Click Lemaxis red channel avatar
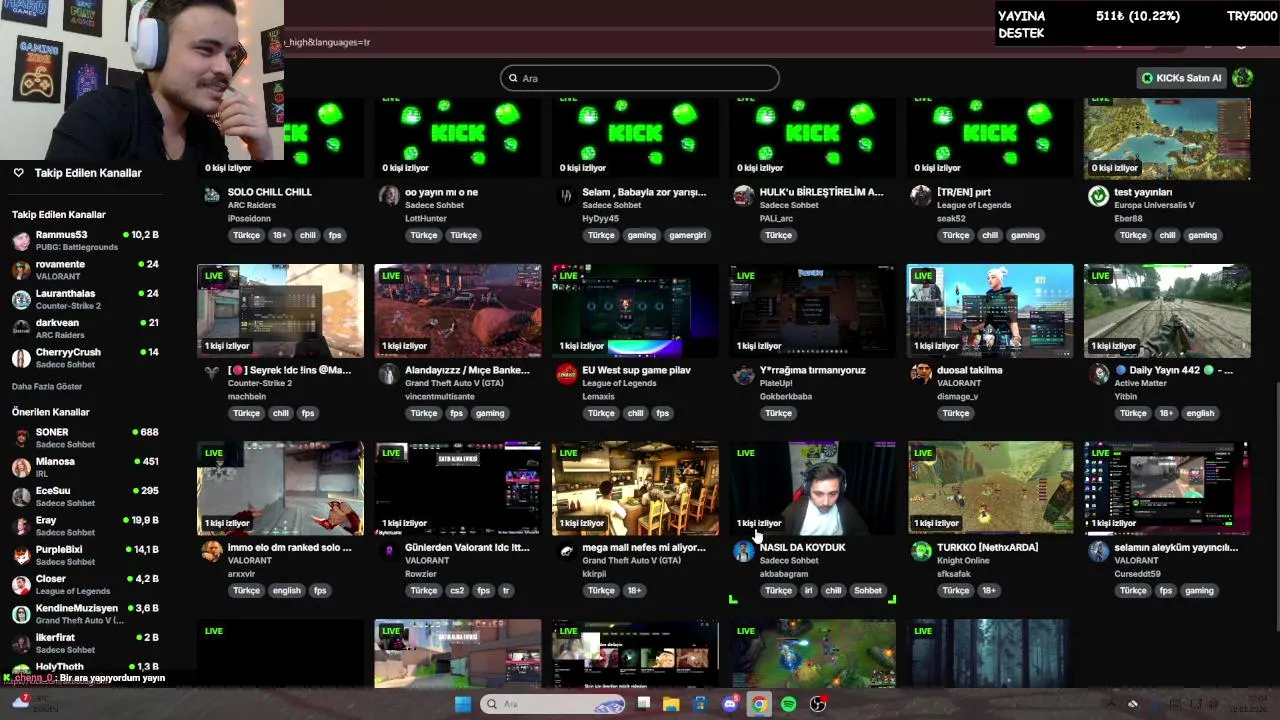The width and height of the screenshot is (1280, 720). click(566, 374)
